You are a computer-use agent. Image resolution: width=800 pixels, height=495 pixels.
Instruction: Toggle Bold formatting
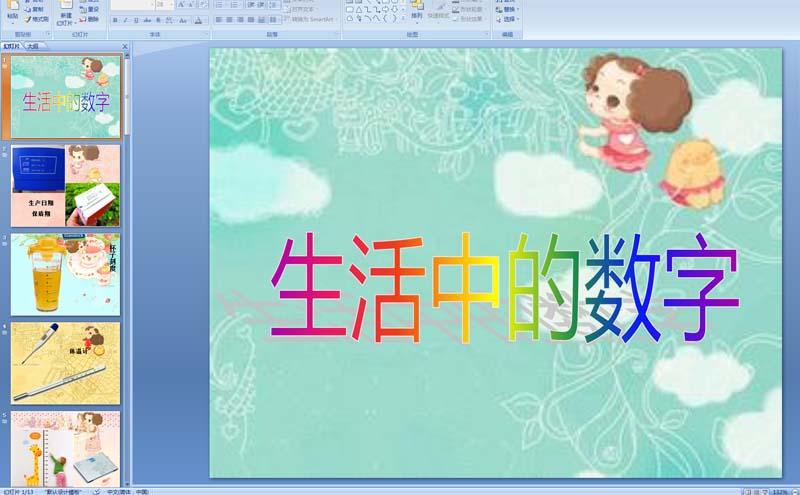[115, 20]
